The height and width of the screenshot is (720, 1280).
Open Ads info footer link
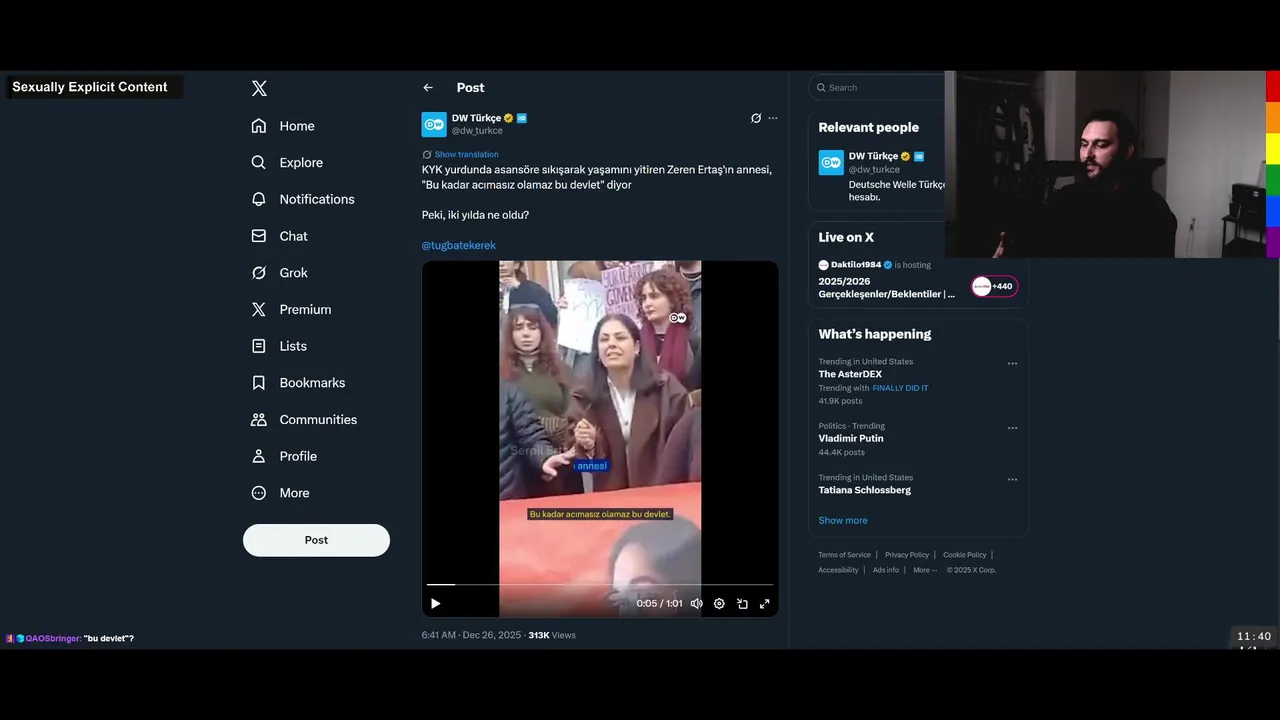pos(886,570)
